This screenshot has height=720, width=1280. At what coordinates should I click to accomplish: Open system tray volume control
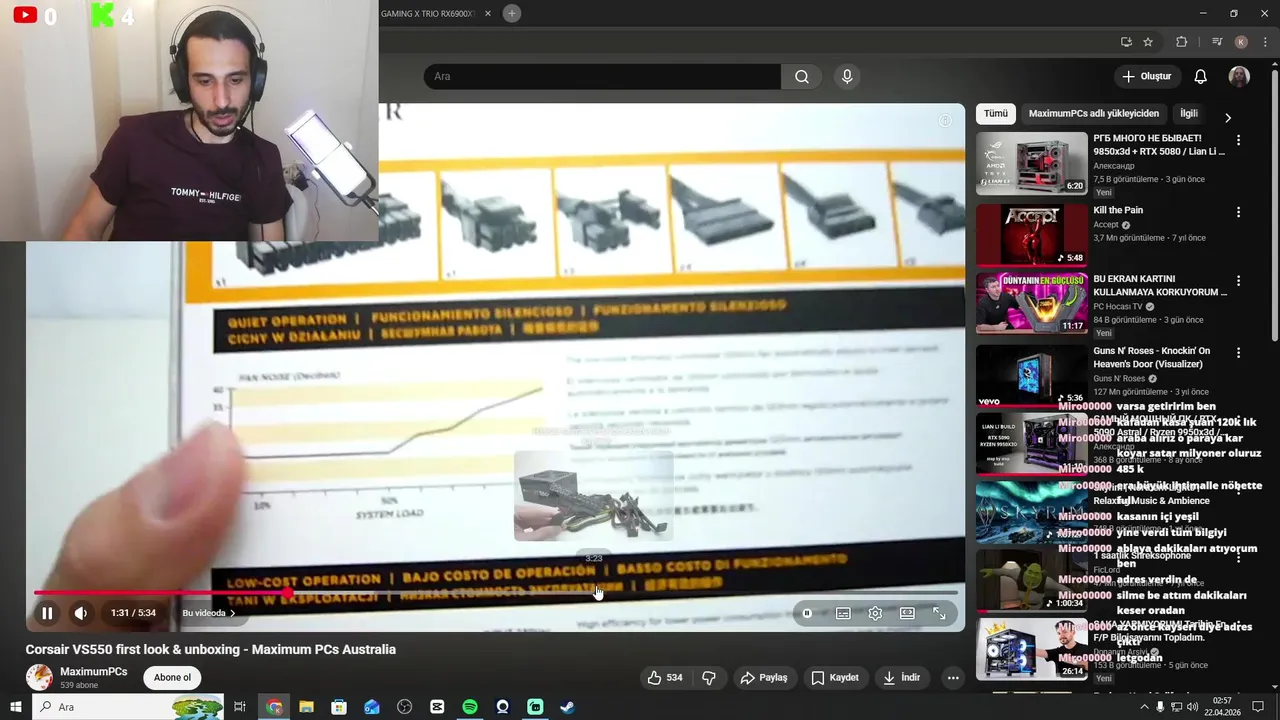pos(1192,707)
